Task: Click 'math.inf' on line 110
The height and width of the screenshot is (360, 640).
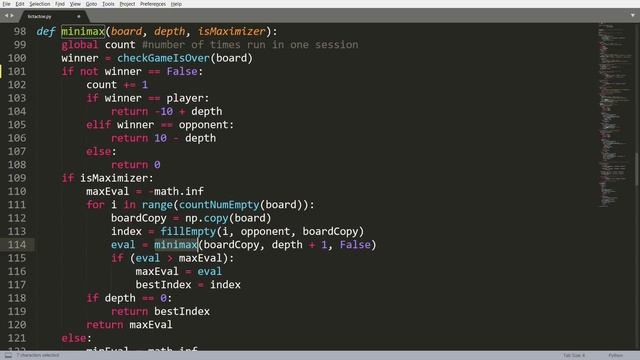Action: click(x=179, y=191)
